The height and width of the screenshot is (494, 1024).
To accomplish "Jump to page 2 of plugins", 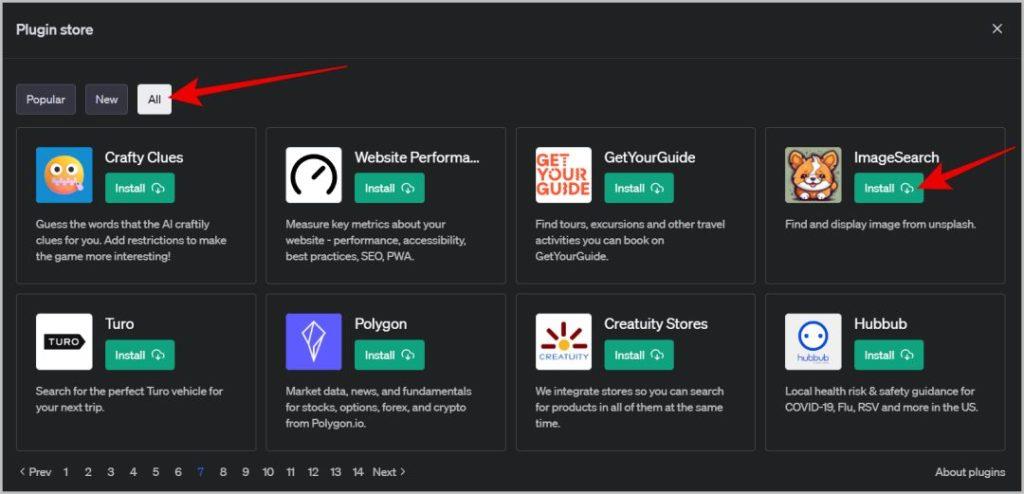I will (x=88, y=472).
